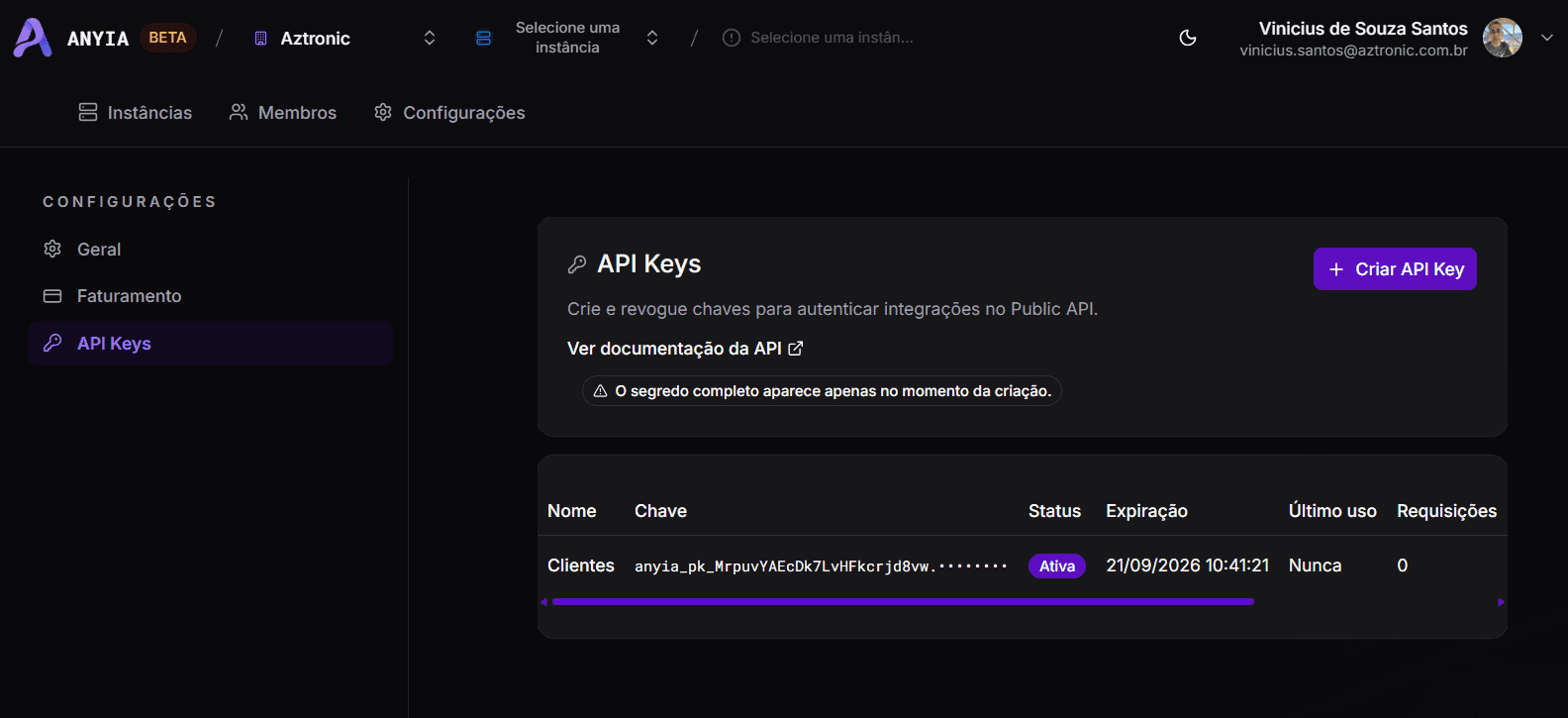1568x718 pixels.
Task: Open the Aztronic organization switcher
Action: (x=344, y=38)
